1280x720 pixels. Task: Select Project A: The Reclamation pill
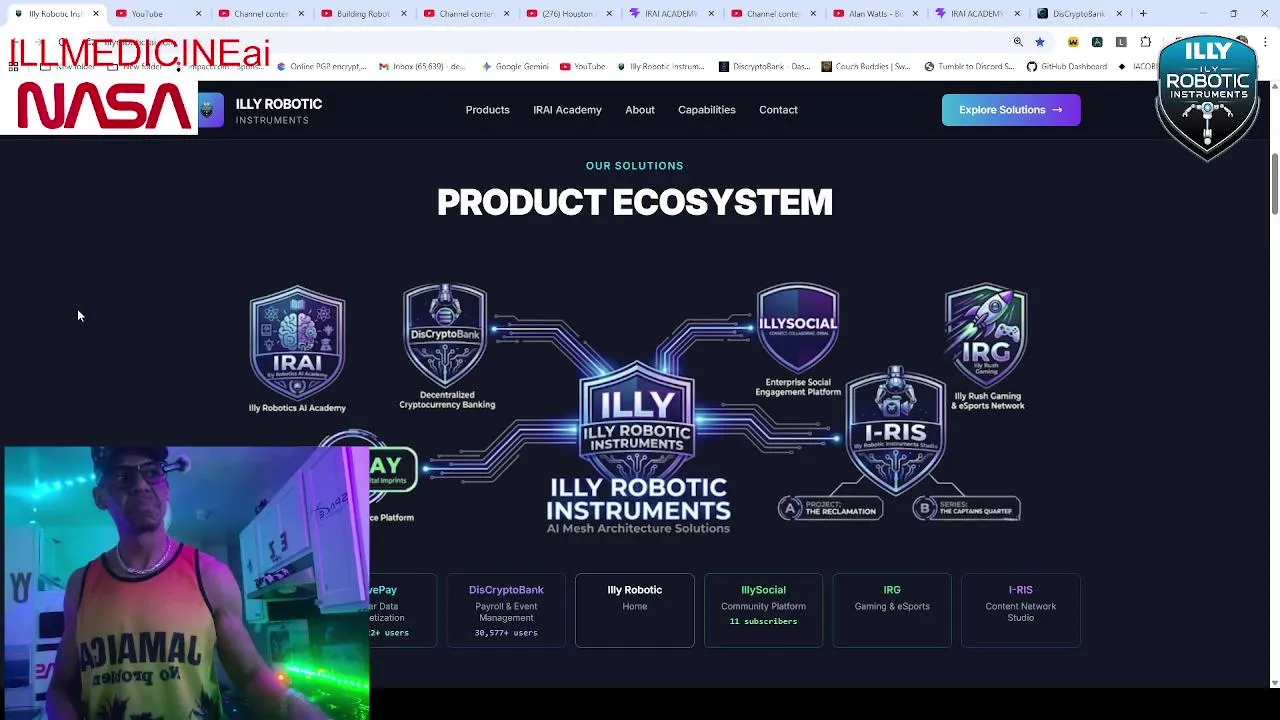click(830, 508)
